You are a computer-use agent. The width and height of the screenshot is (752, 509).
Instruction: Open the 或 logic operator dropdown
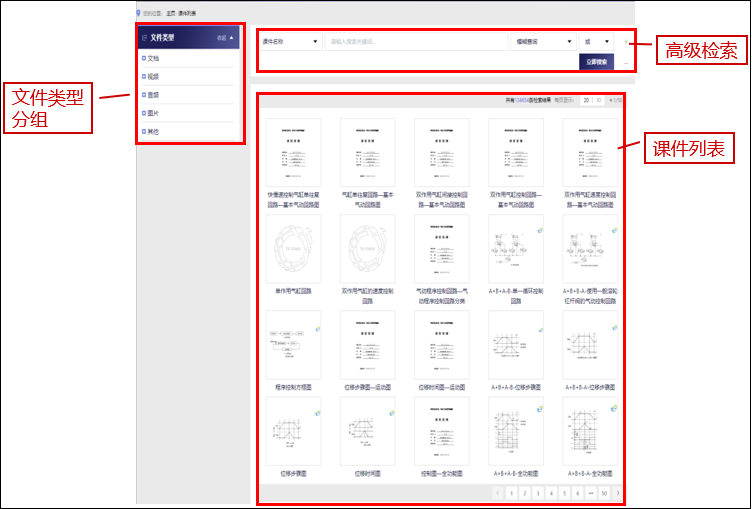pos(596,42)
